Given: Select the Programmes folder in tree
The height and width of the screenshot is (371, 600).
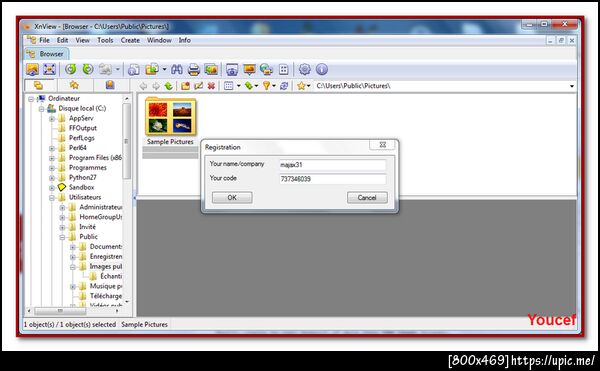Looking at the screenshot, I should pos(88,168).
